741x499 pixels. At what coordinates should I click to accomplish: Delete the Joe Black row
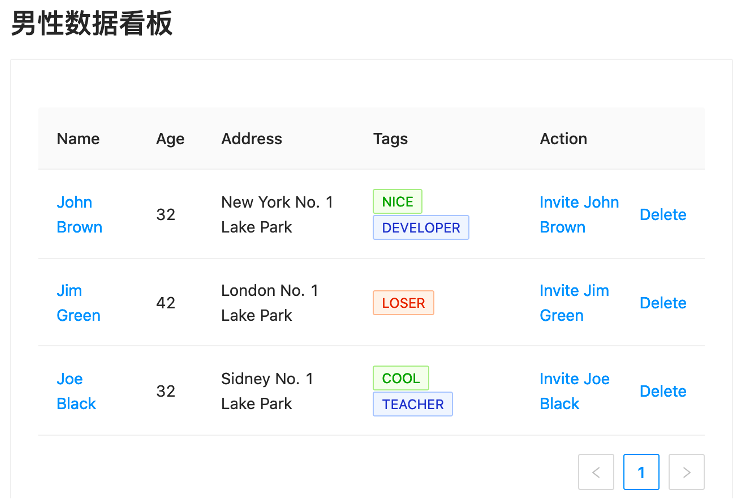663,391
